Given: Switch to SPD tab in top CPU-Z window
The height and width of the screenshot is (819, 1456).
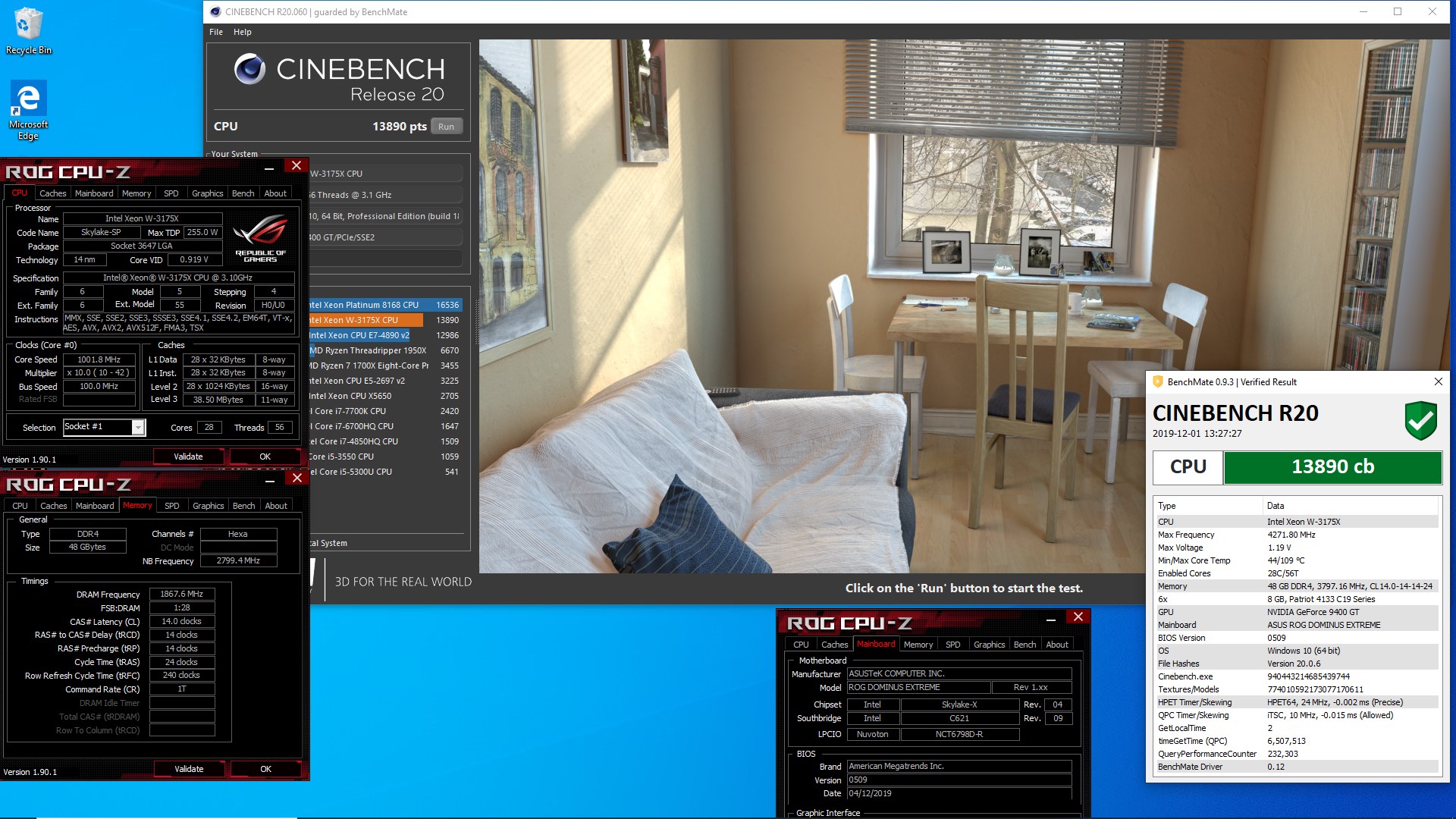Looking at the screenshot, I should coord(171,193).
